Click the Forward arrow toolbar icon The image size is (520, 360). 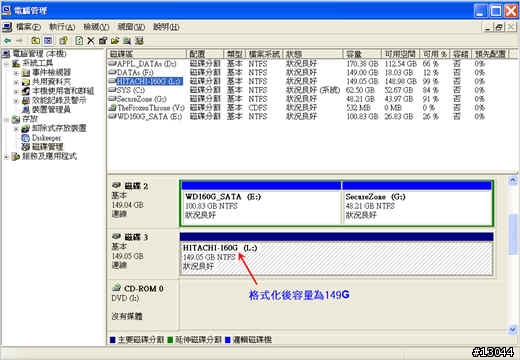click(x=19, y=41)
